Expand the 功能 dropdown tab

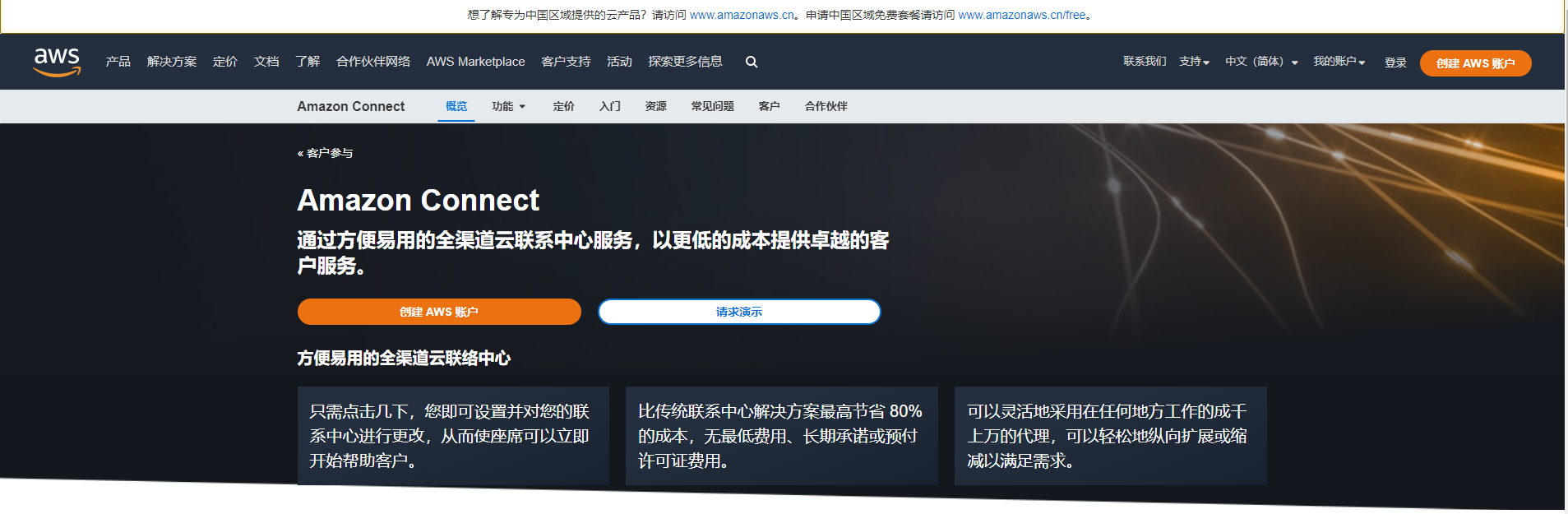point(508,106)
